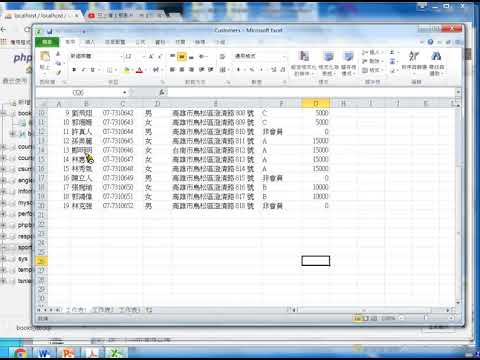Screen dimensions: 480x360
Task: Switch to the Insert ribbon tab
Action: click(x=90, y=42)
